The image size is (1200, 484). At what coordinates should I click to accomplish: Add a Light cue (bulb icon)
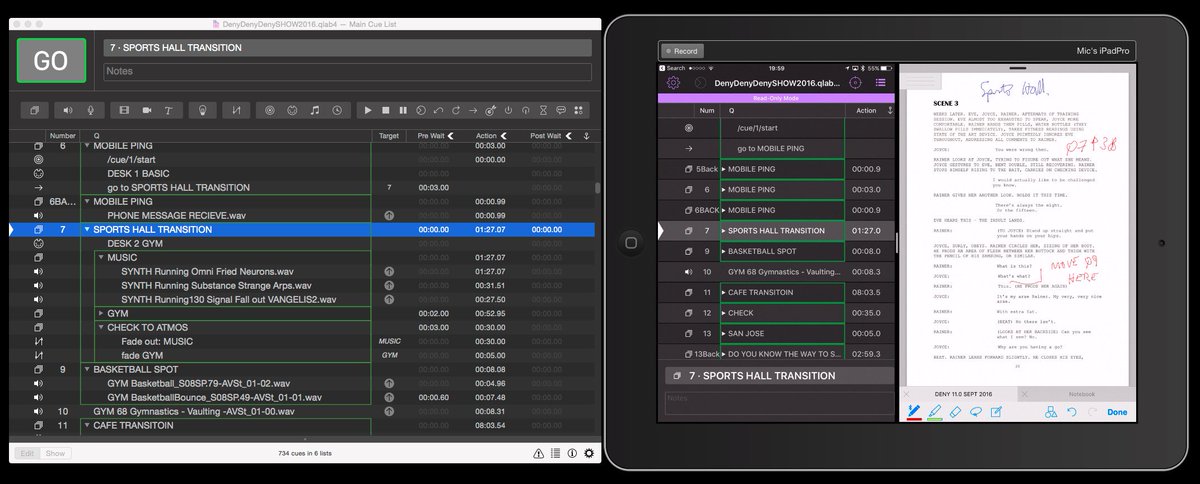pyautogui.click(x=201, y=110)
